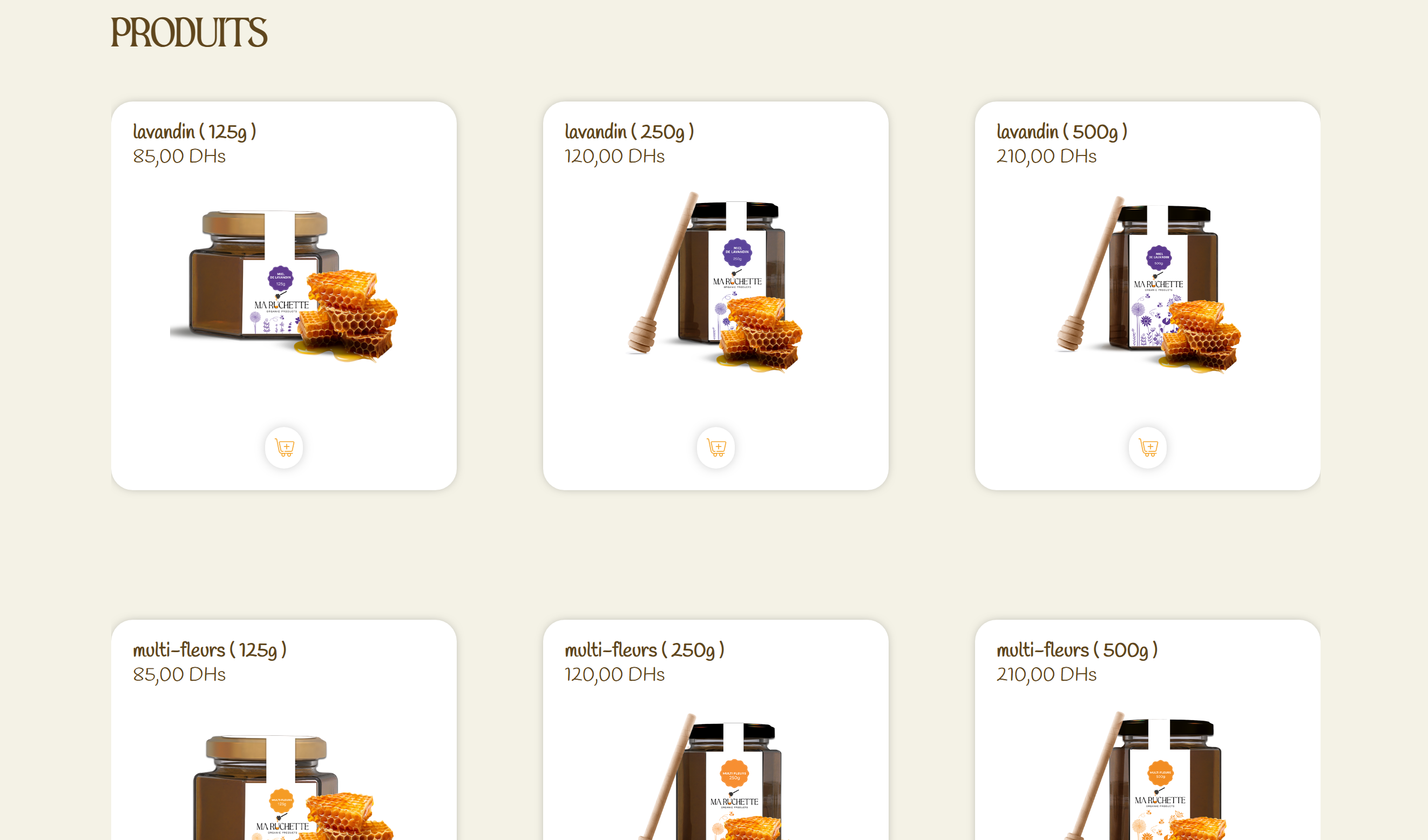Click the 120,00 DHs lavandin price
This screenshot has width=1428, height=840.
pyautogui.click(x=614, y=156)
